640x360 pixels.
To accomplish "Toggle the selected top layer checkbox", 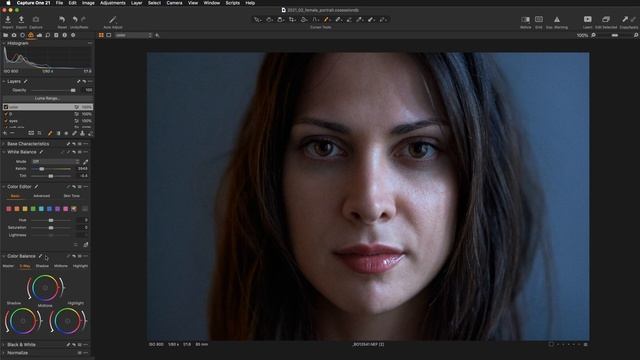I will click(6, 107).
